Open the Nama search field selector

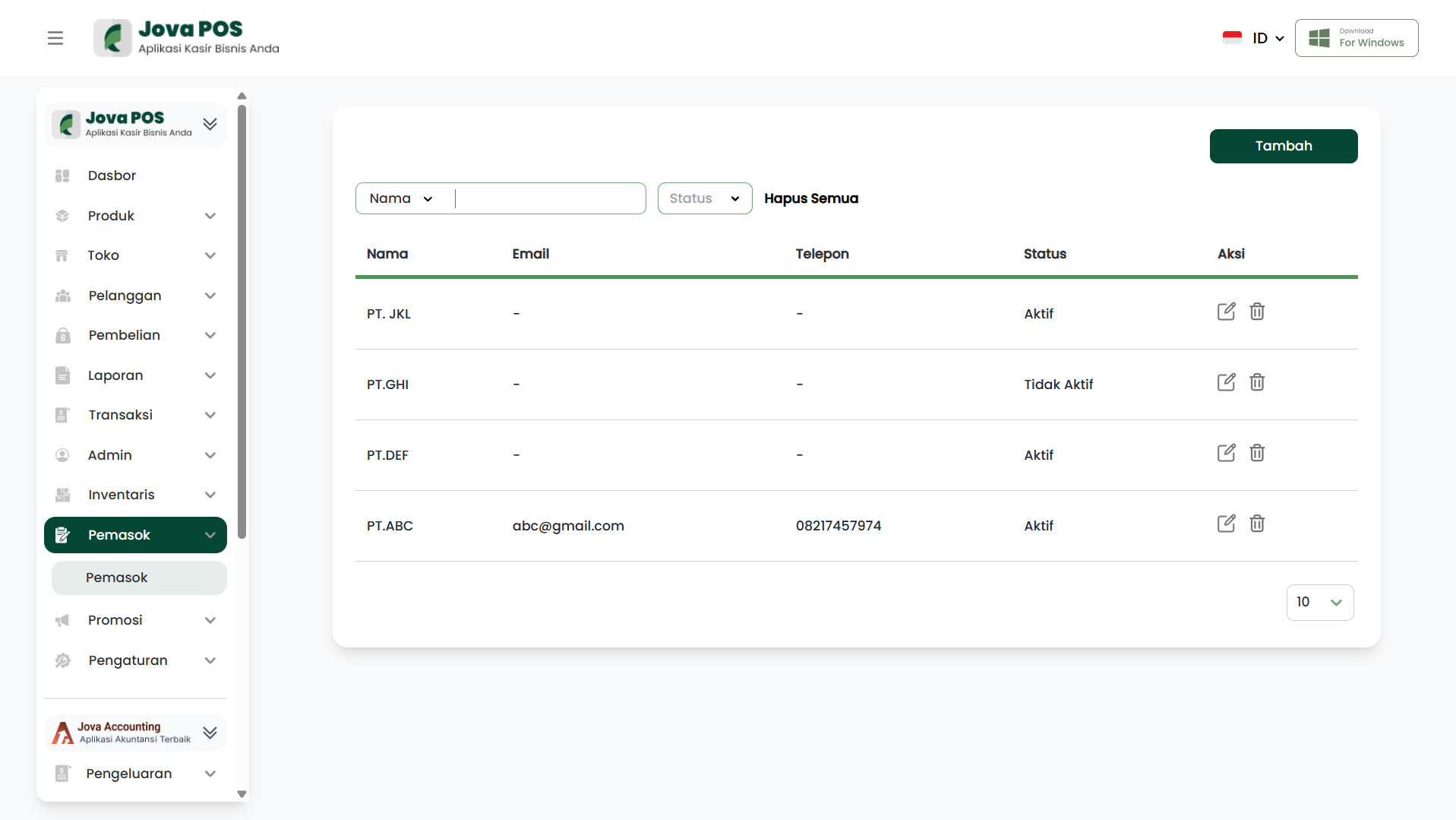[401, 198]
